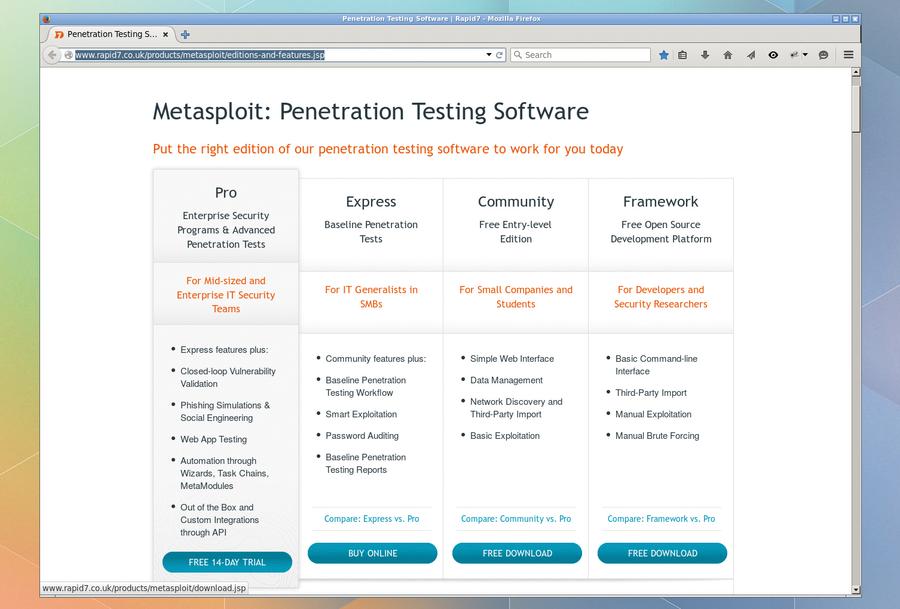Viewport: 900px width, 609px height.
Task: Click the Free 14-Day Trial button
Action: tap(227, 563)
